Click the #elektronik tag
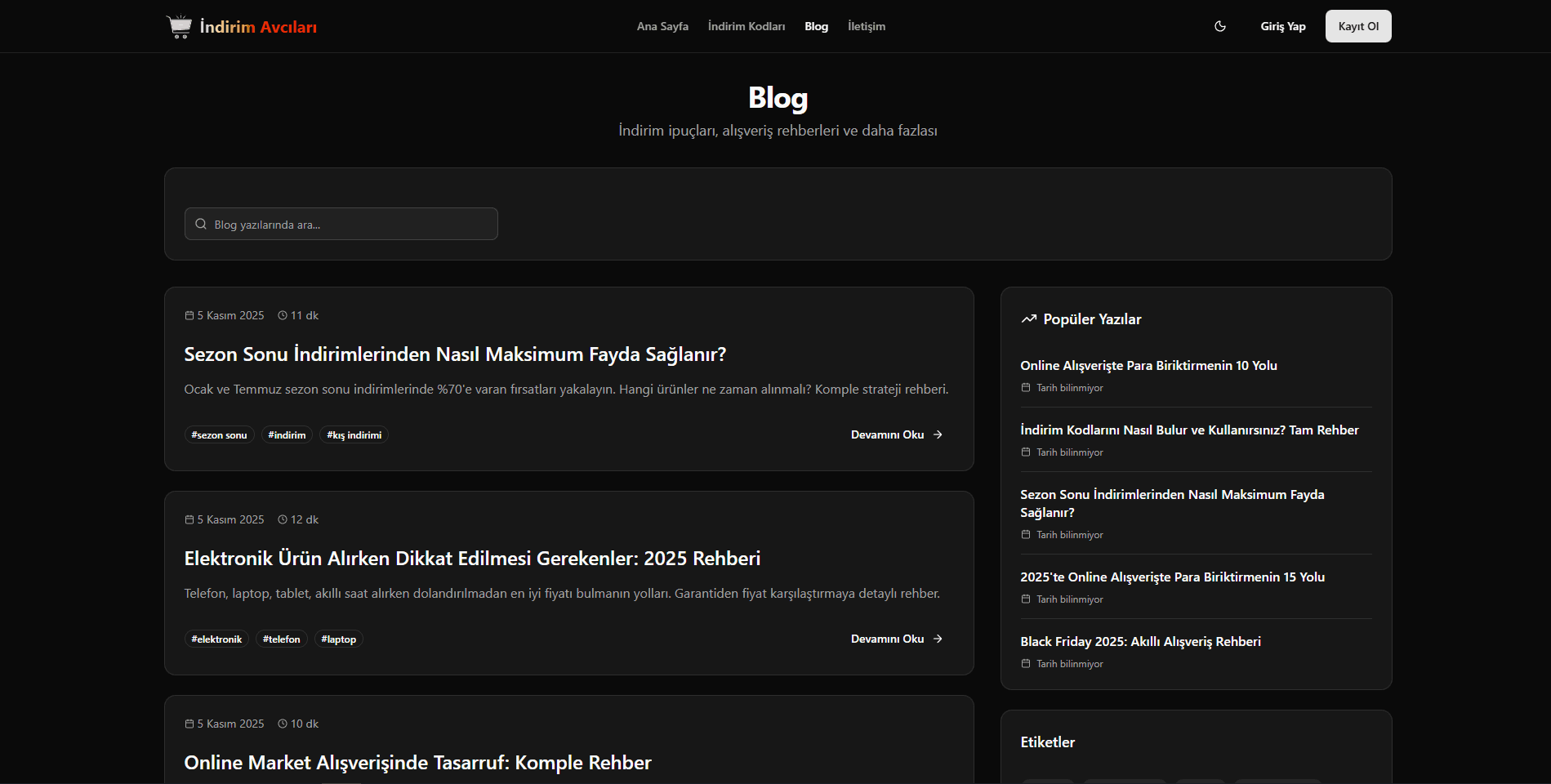The width and height of the screenshot is (1551, 784). pos(216,639)
